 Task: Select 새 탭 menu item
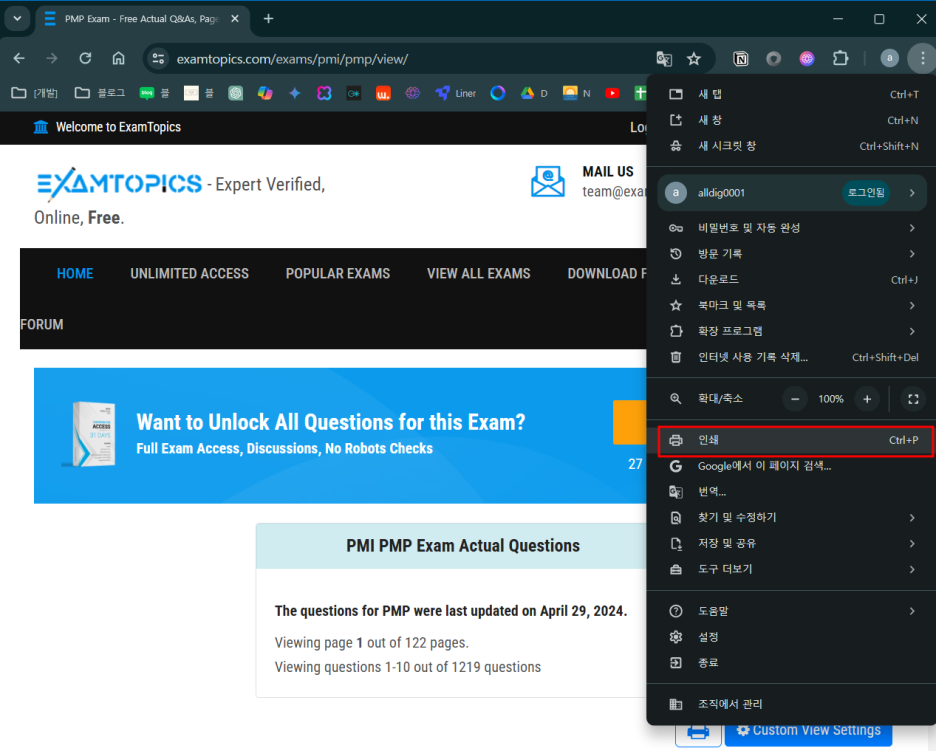(x=793, y=94)
